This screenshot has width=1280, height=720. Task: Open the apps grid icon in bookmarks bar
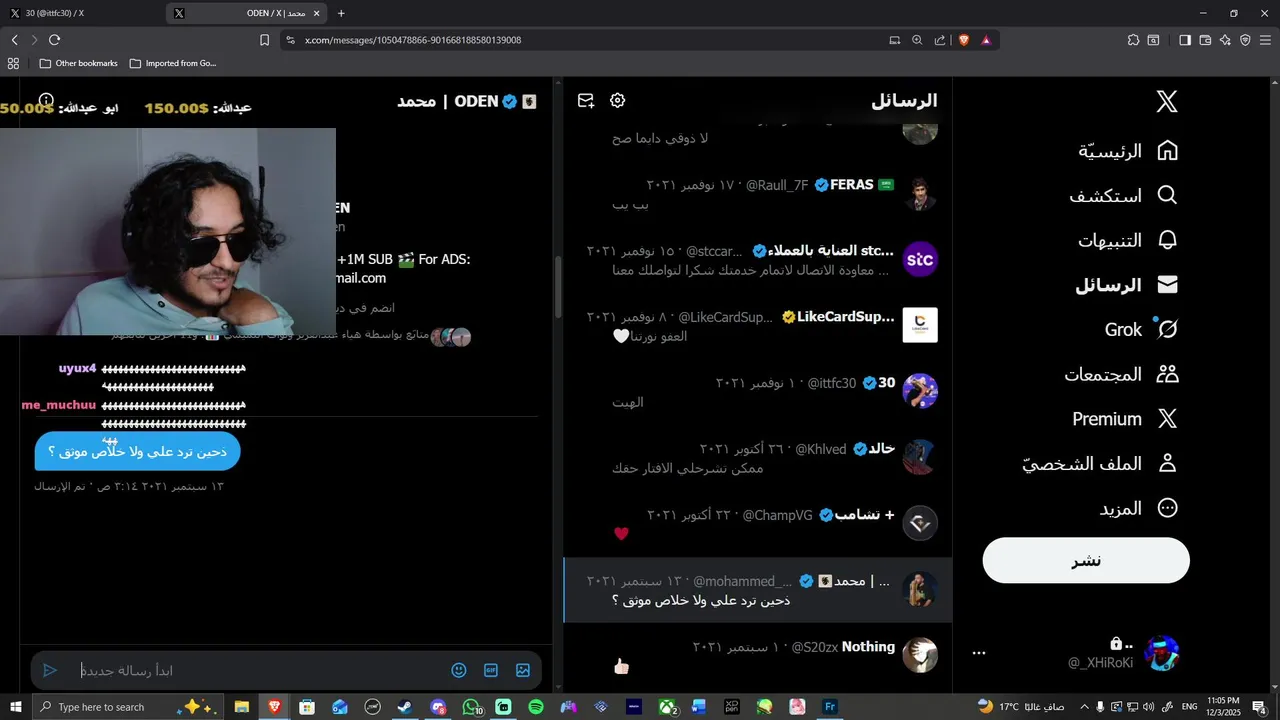[13, 63]
